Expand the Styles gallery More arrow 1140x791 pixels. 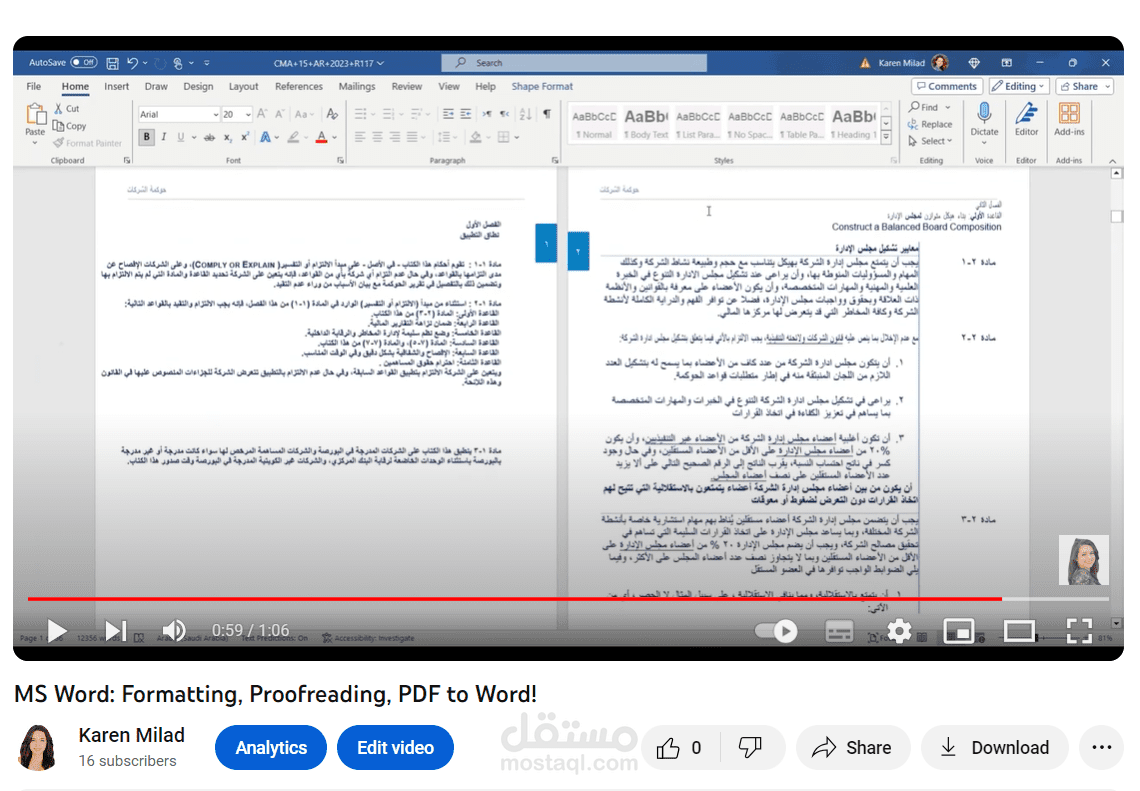tap(886, 138)
